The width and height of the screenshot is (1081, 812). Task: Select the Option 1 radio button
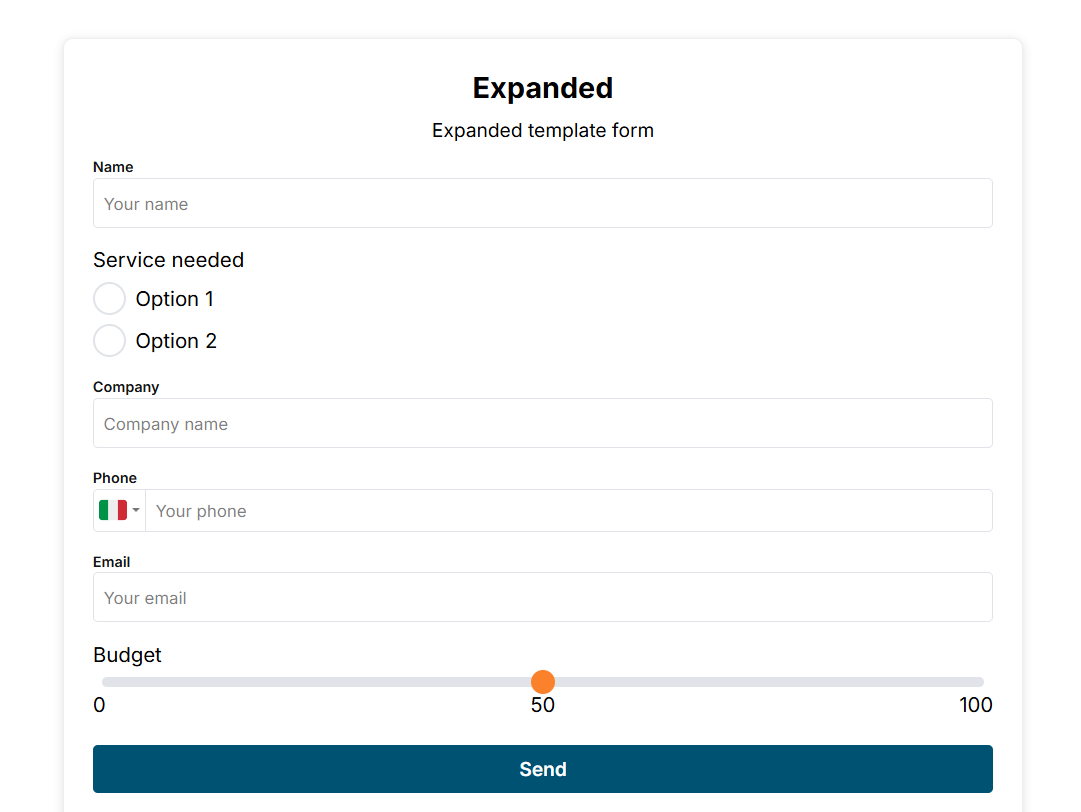[109, 299]
